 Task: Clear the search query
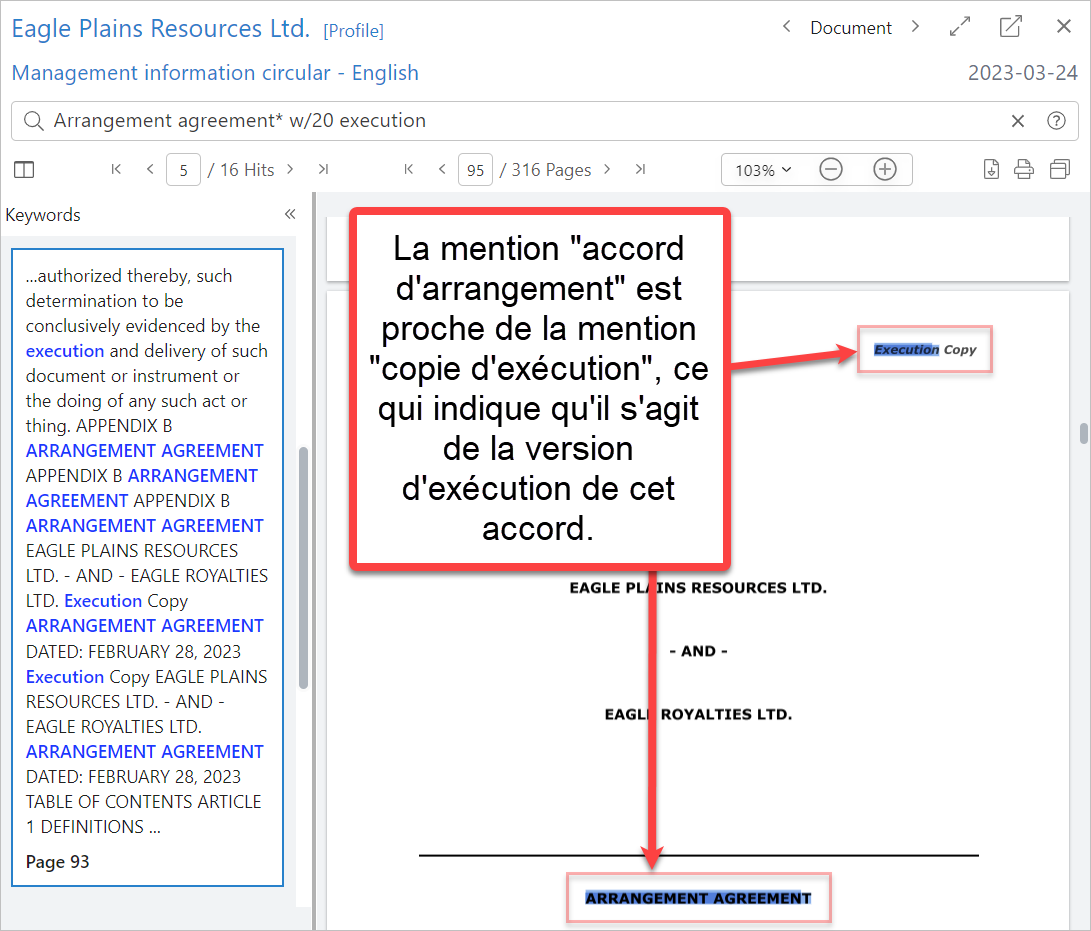coord(1017,121)
